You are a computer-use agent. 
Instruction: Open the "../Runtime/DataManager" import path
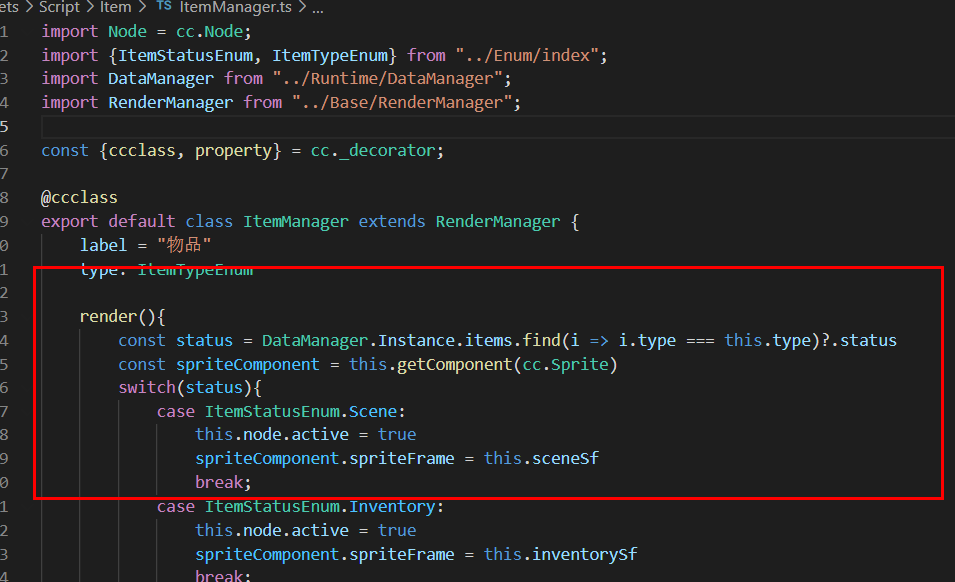click(388, 79)
